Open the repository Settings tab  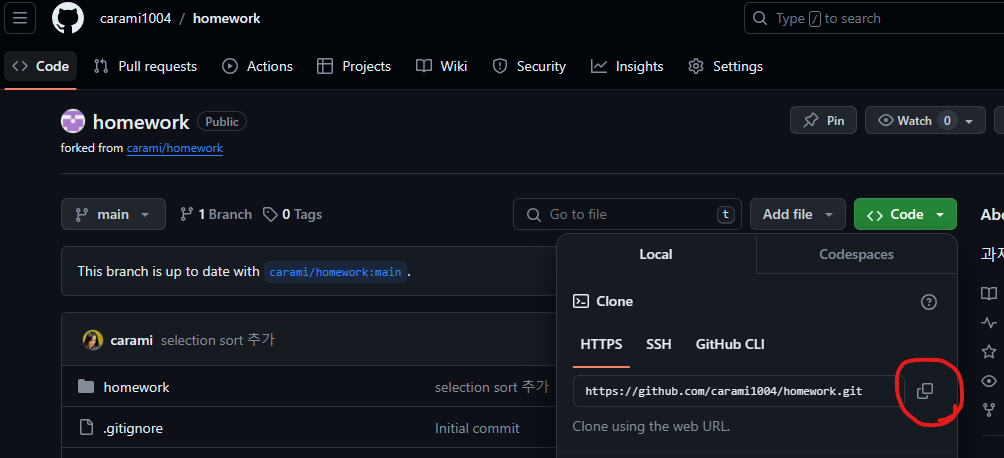click(725, 67)
